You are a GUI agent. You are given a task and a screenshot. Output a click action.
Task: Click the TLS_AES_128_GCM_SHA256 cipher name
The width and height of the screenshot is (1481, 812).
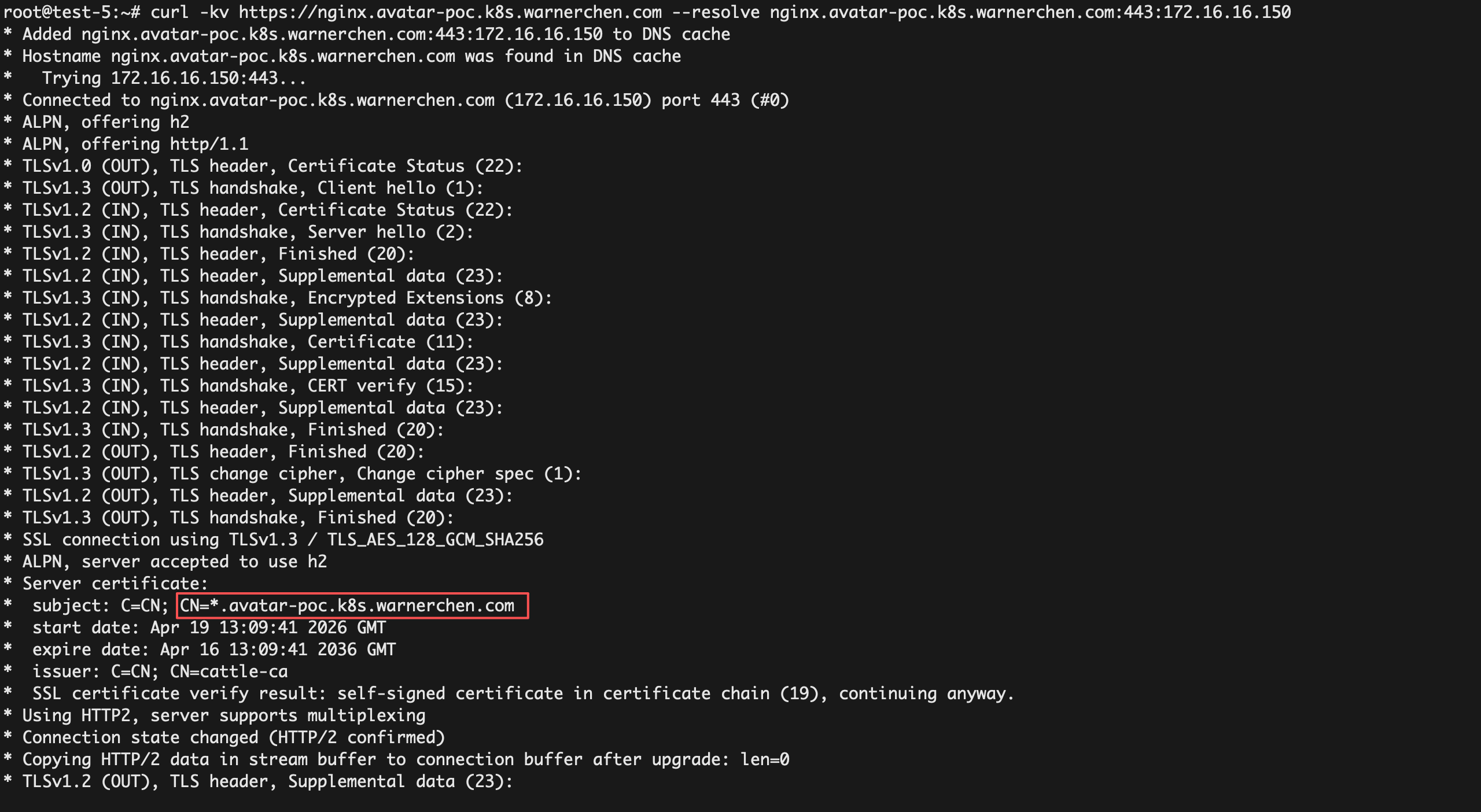435,540
